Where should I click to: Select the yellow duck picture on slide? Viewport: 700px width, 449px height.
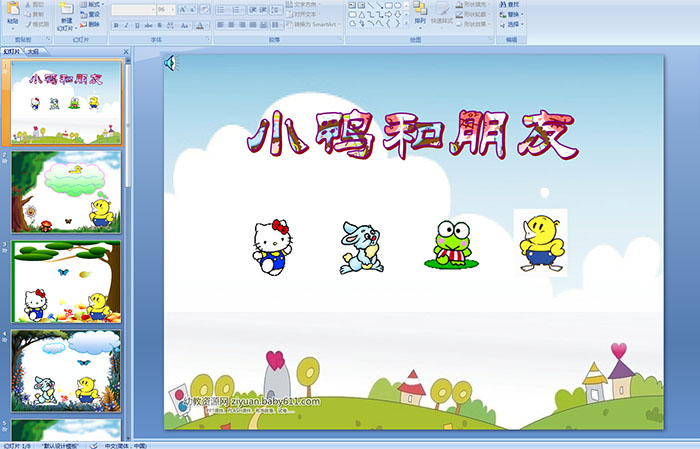pos(541,243)
